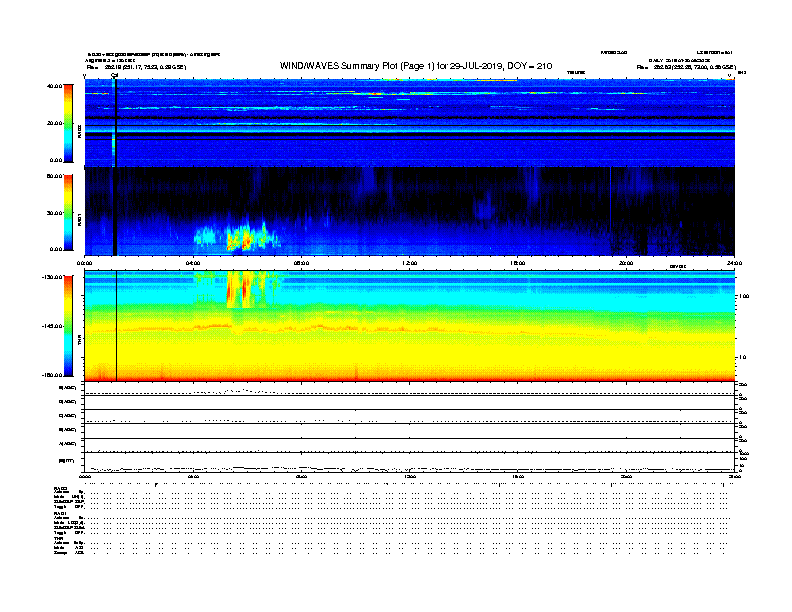Click the -160.00 tick on TNR color bar
The height and width of the screenshot is (612, 792).
(x=52, y=375)
